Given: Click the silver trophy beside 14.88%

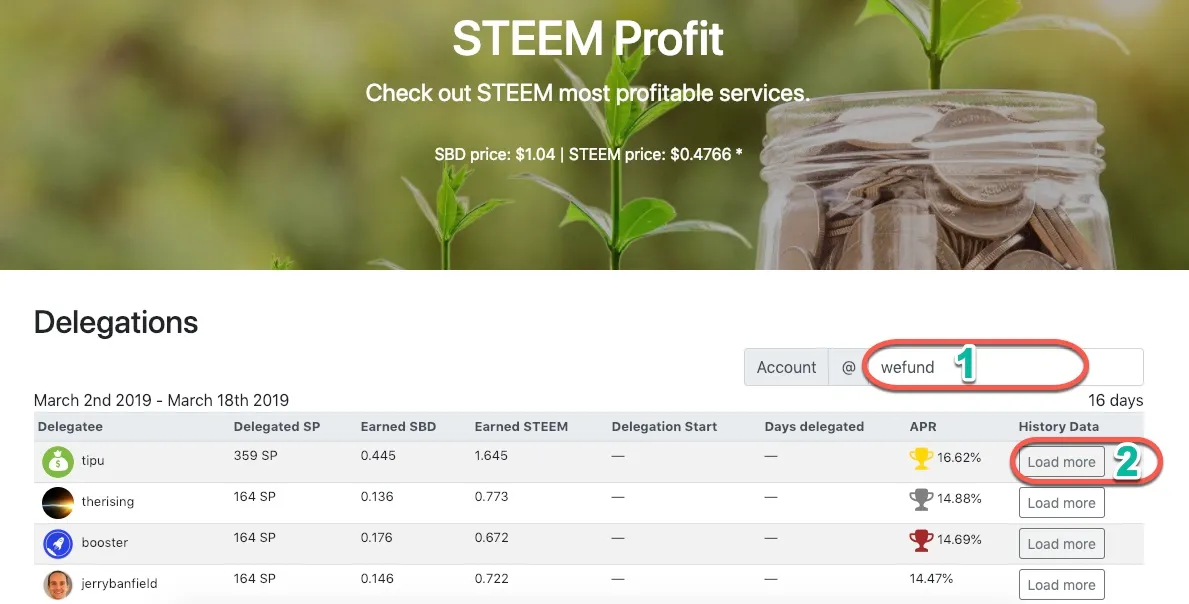Looking at the screenshot, I should point(921,499).
